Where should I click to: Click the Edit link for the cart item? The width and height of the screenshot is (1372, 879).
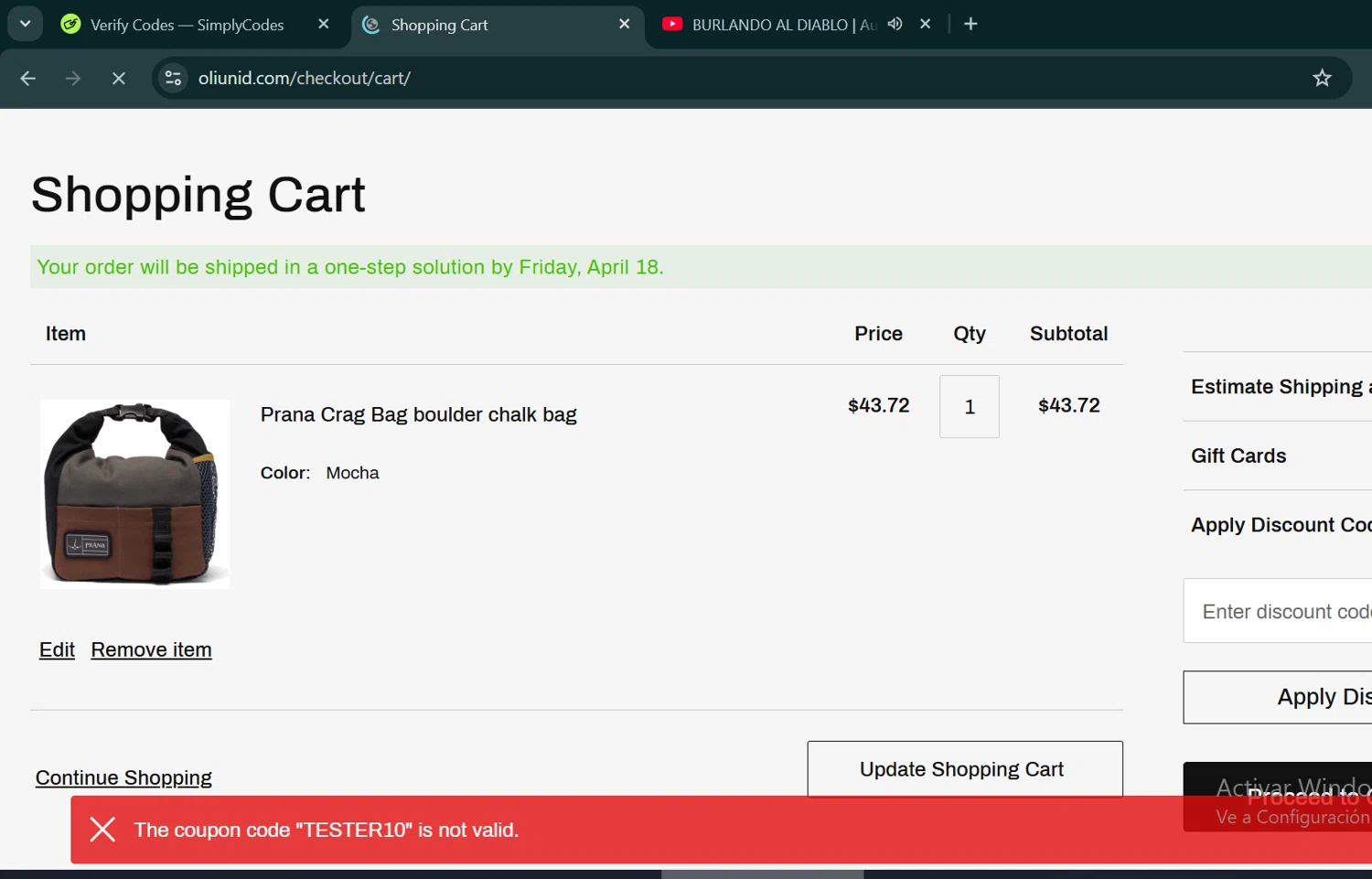[57, 649]
